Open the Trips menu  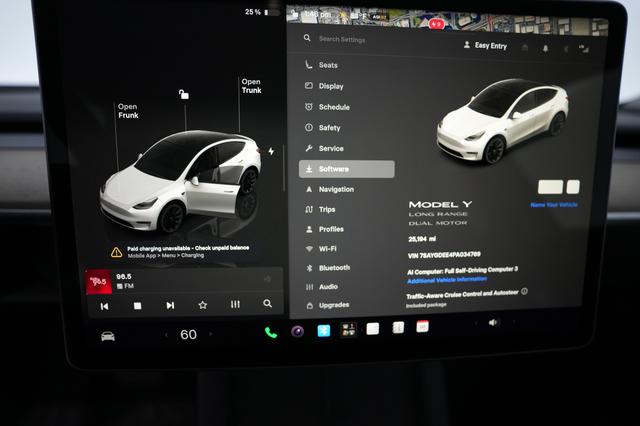click(320, 209)
